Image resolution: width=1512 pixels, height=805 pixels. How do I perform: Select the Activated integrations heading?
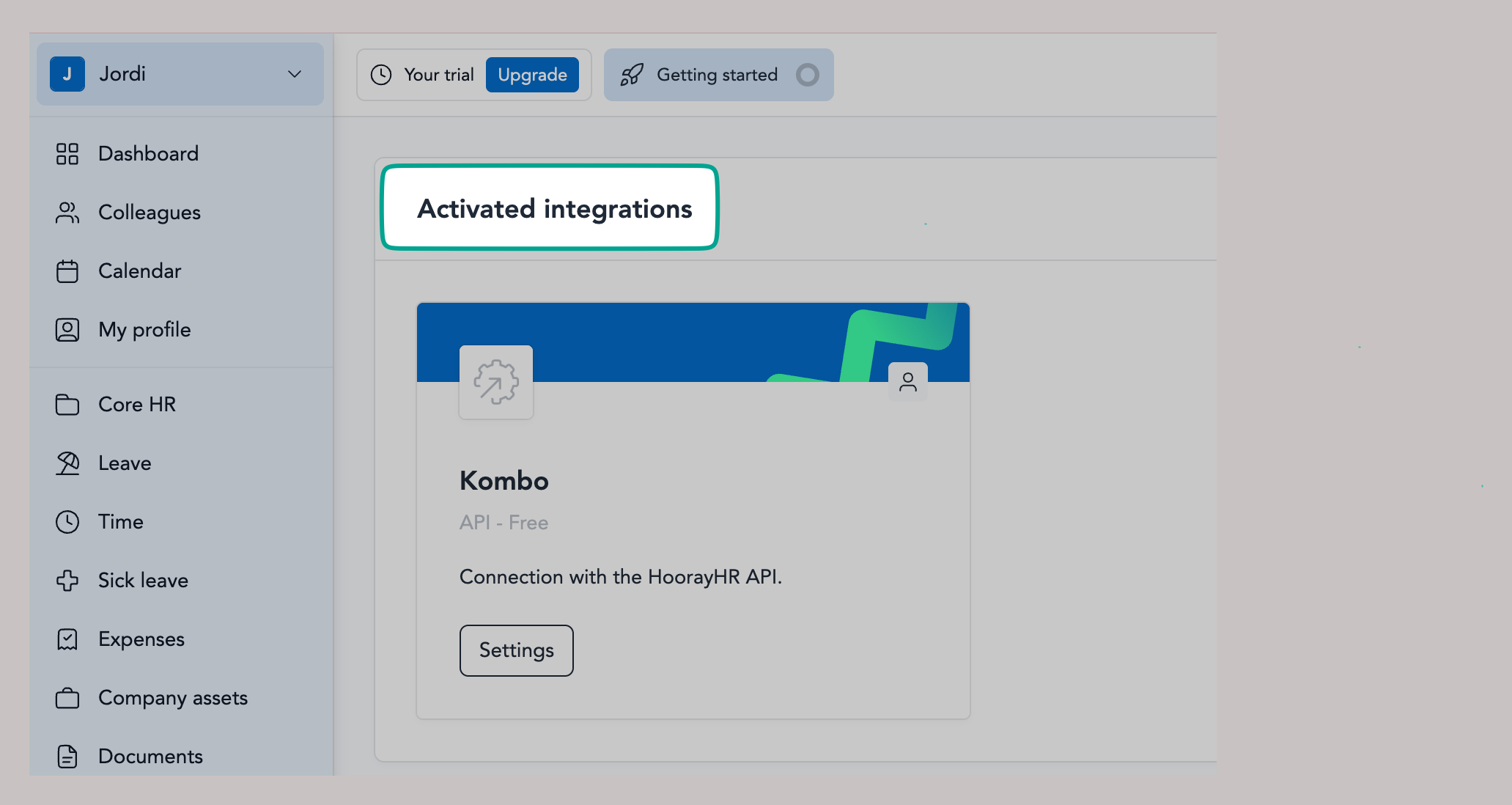click(x=554, y=209)
